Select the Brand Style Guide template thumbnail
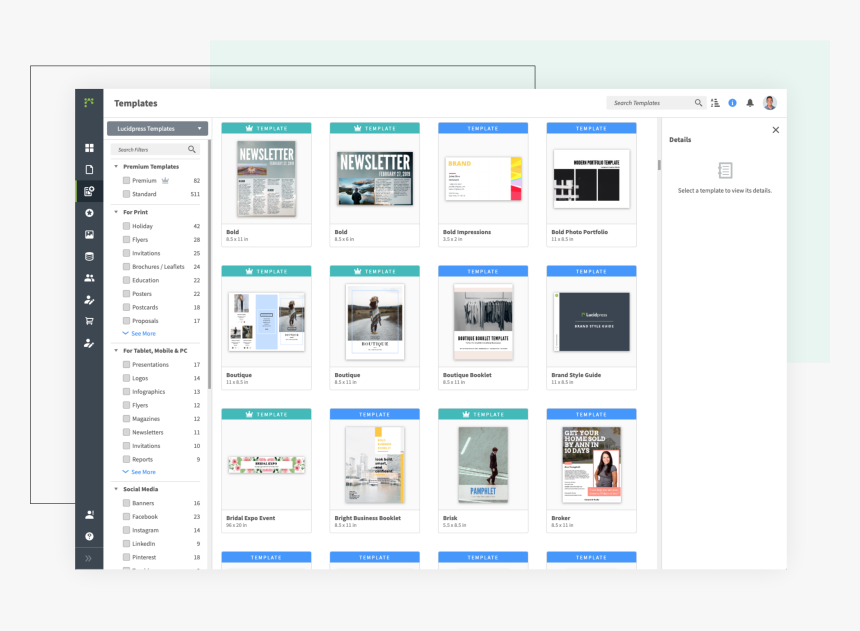Viewport: 860px width, 631px height. point(591,322)
